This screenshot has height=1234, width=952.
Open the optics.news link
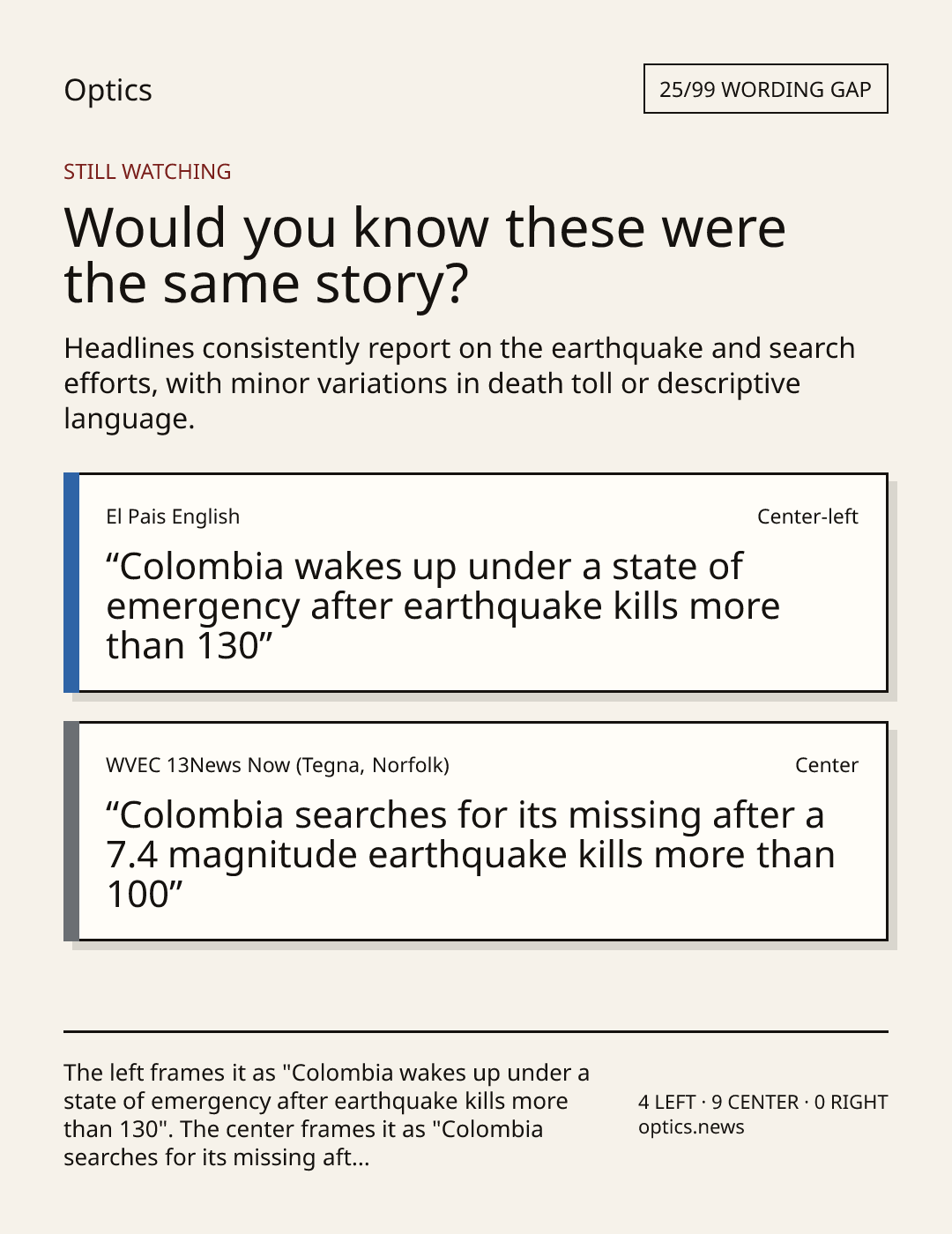coord(691,1127)
